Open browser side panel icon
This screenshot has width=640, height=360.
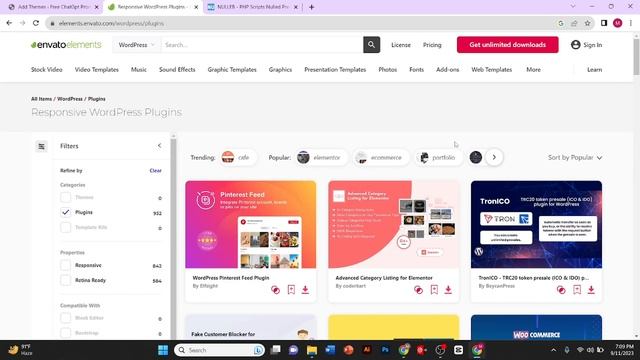pos(604,23)
